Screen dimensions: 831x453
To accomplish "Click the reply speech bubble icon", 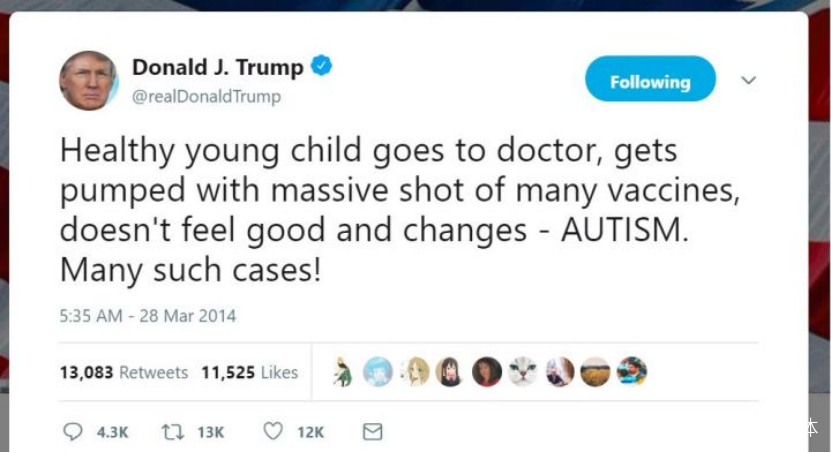I will 73,432.
